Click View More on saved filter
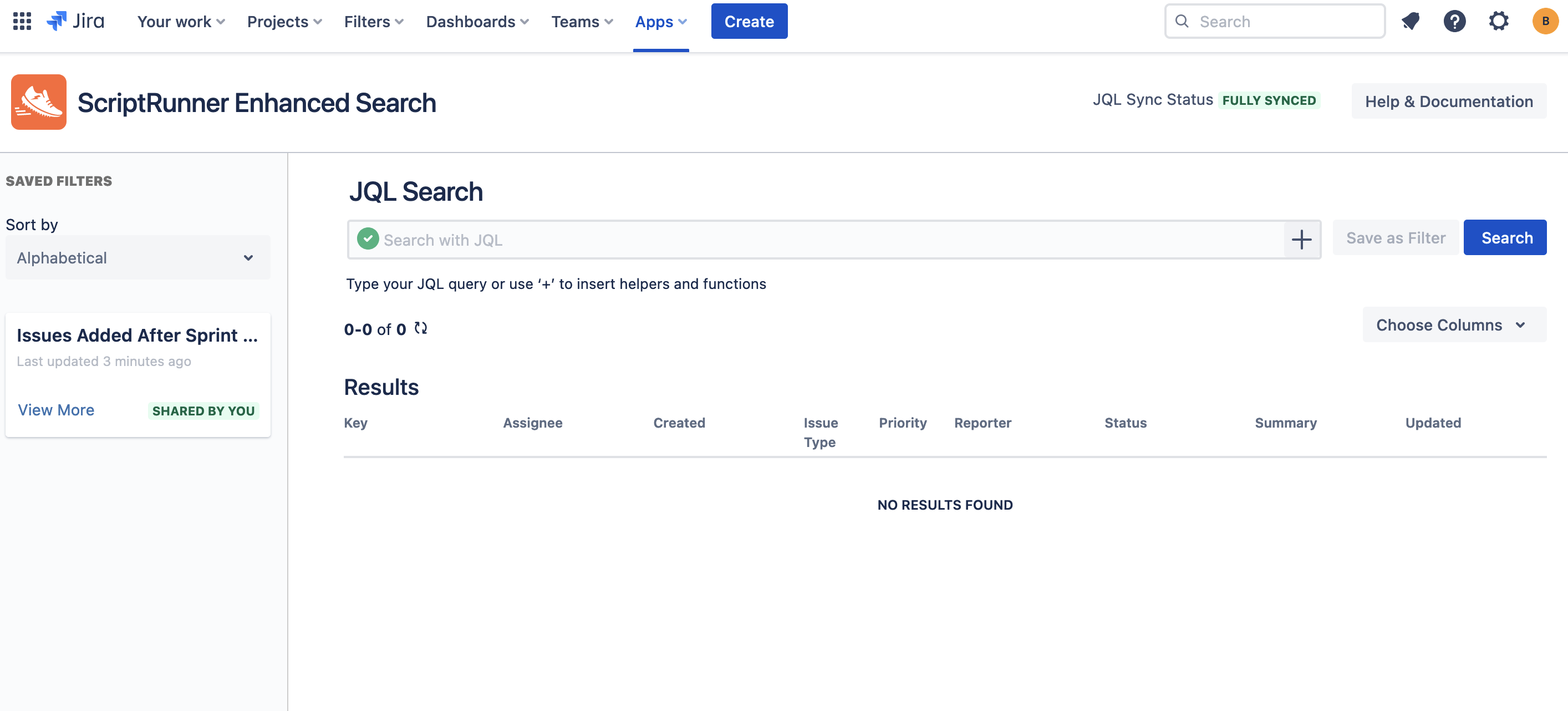This screenshot has height=711, width=1568. click(56, 410)
